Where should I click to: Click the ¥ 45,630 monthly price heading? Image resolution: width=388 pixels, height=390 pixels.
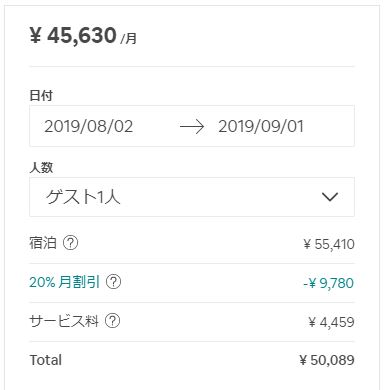coord(73,35)
